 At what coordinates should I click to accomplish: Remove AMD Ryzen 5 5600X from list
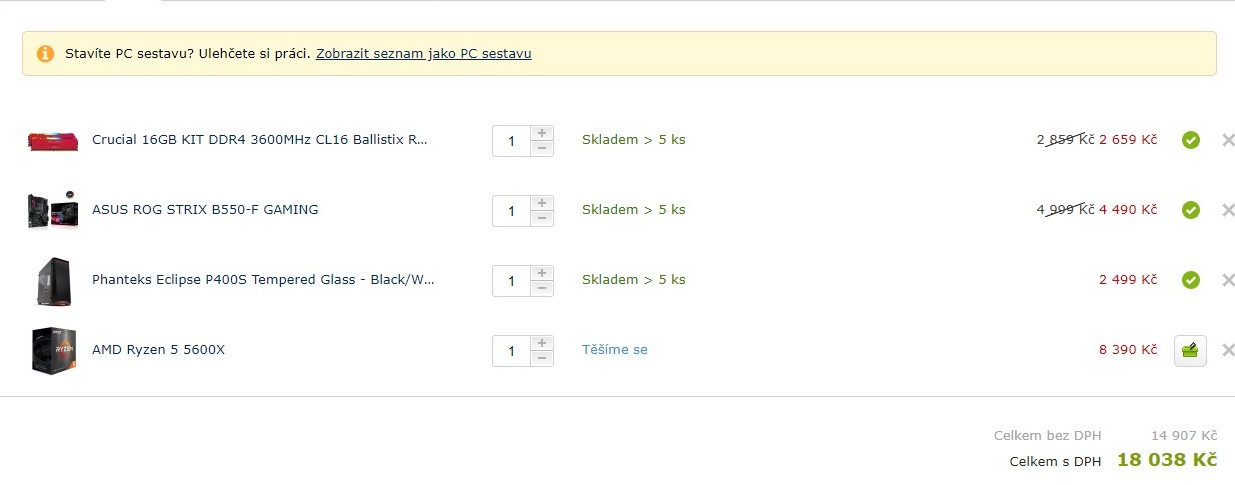pos(1228,350)
